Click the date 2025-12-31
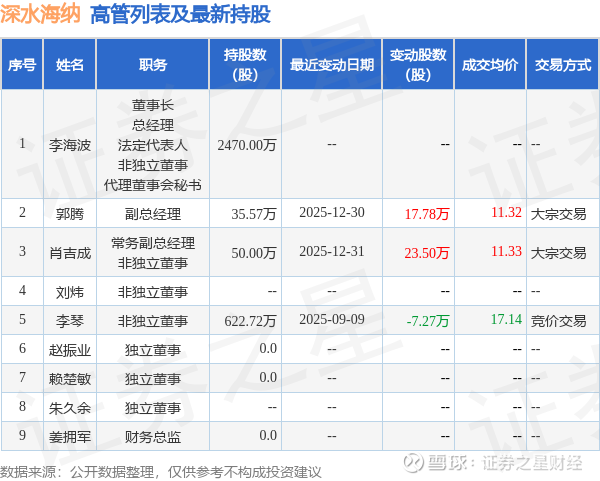600x481 pixels. [332, 251]
